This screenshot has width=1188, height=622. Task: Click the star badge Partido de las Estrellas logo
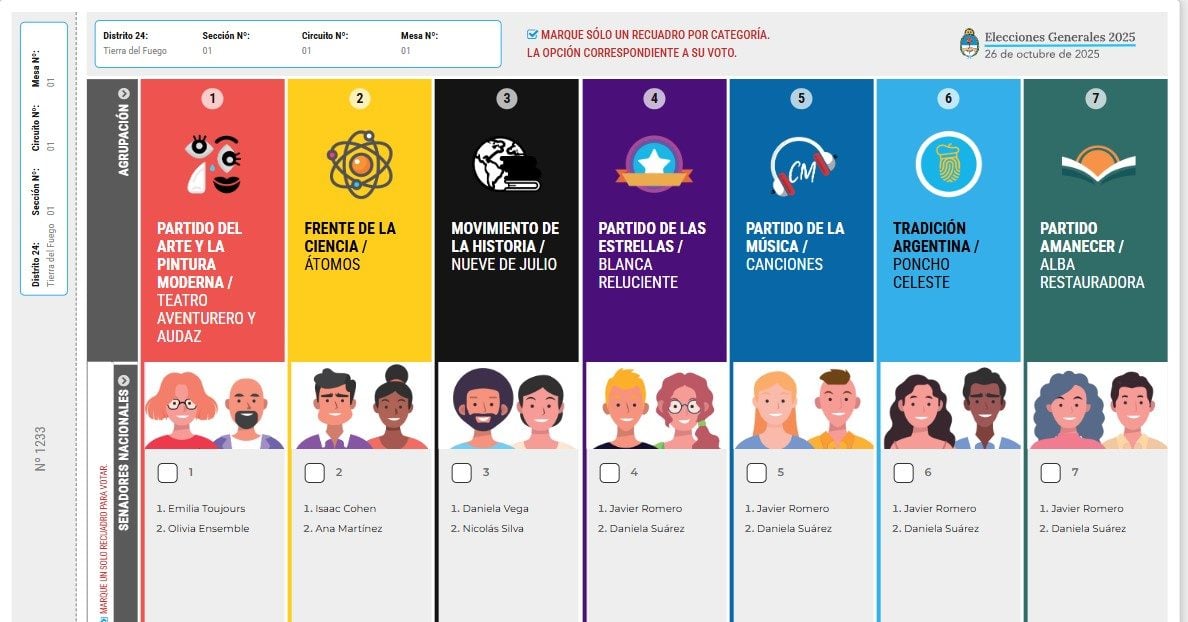pos(654,164)
